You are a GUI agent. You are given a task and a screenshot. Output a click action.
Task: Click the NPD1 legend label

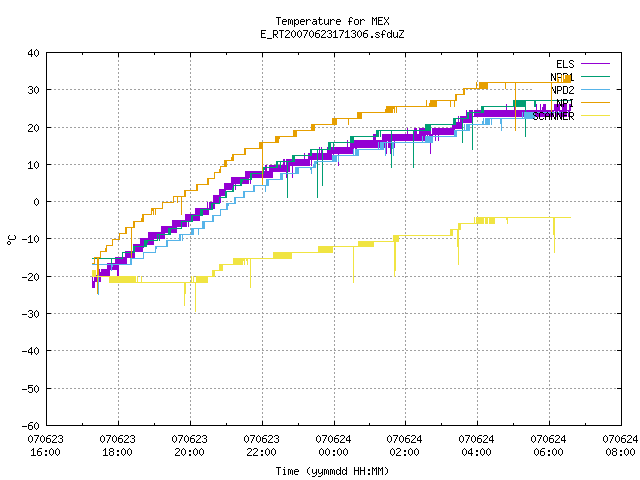pyautogui.click(x=562, y=77)
